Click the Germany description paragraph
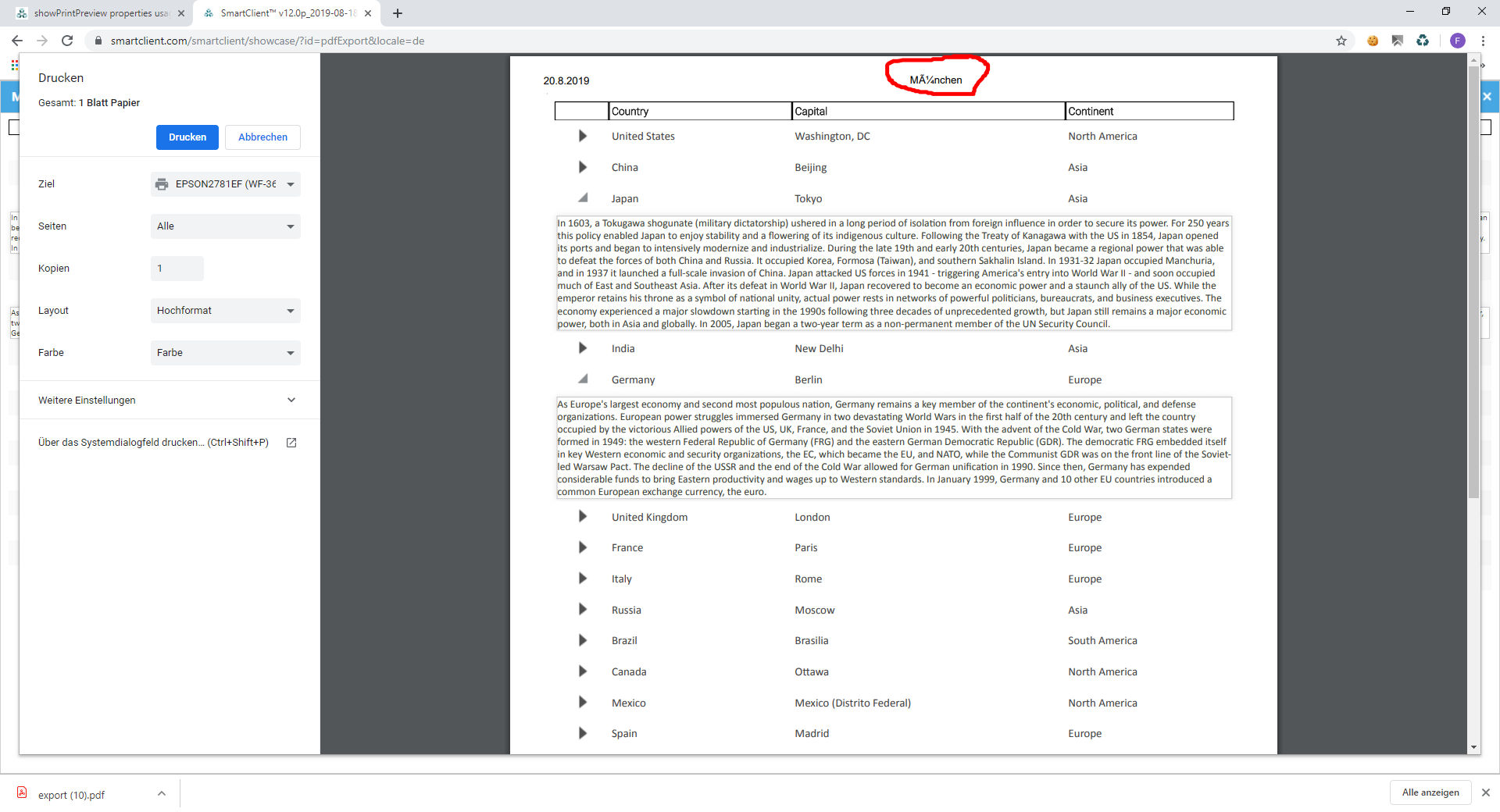Viewport: 1500px width, 812px height. pyautogui.click(x=894, y=448)
